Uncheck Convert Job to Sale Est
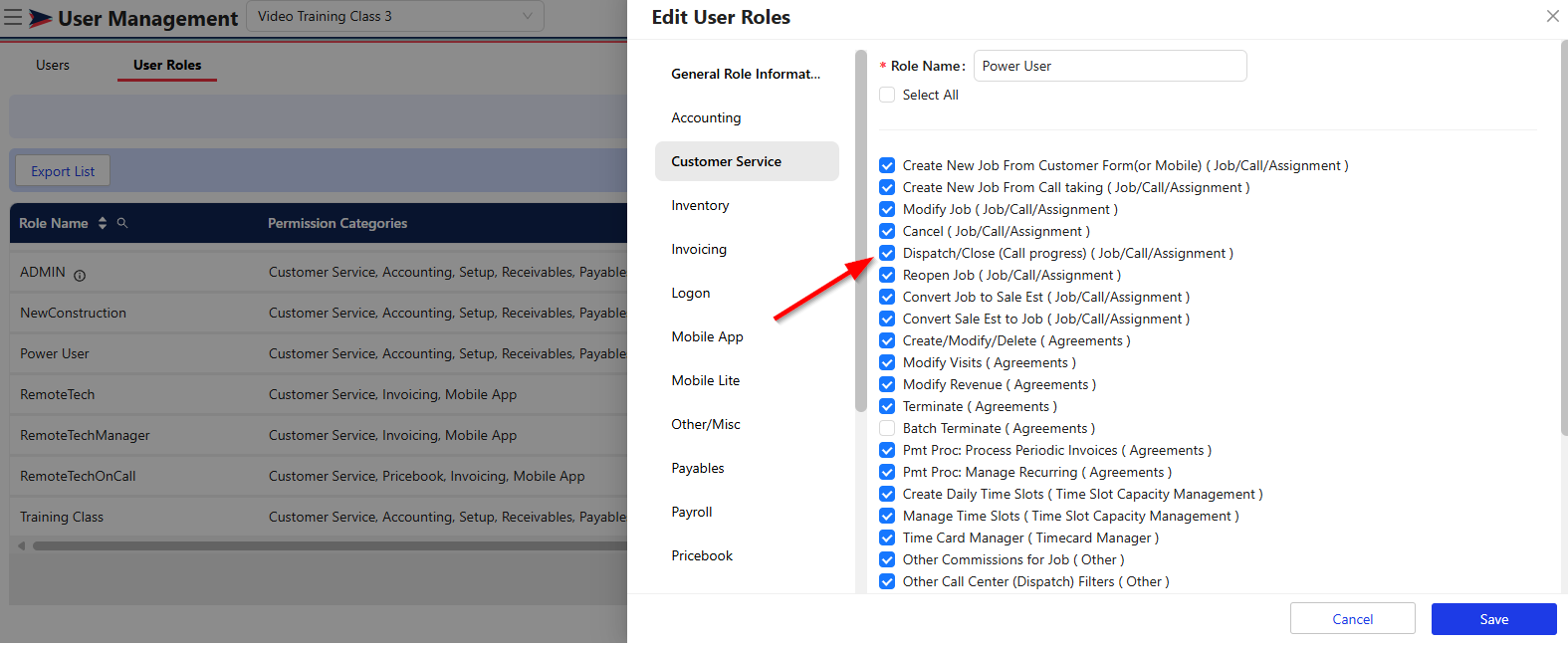The width and height of the screenshot is (1568, 646). coord(887,297)
